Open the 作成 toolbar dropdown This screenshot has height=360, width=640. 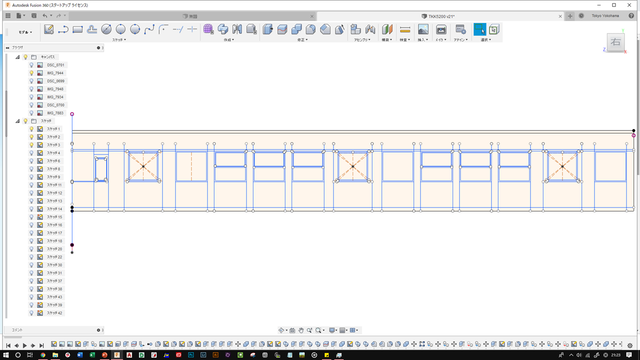coord(229,40)
